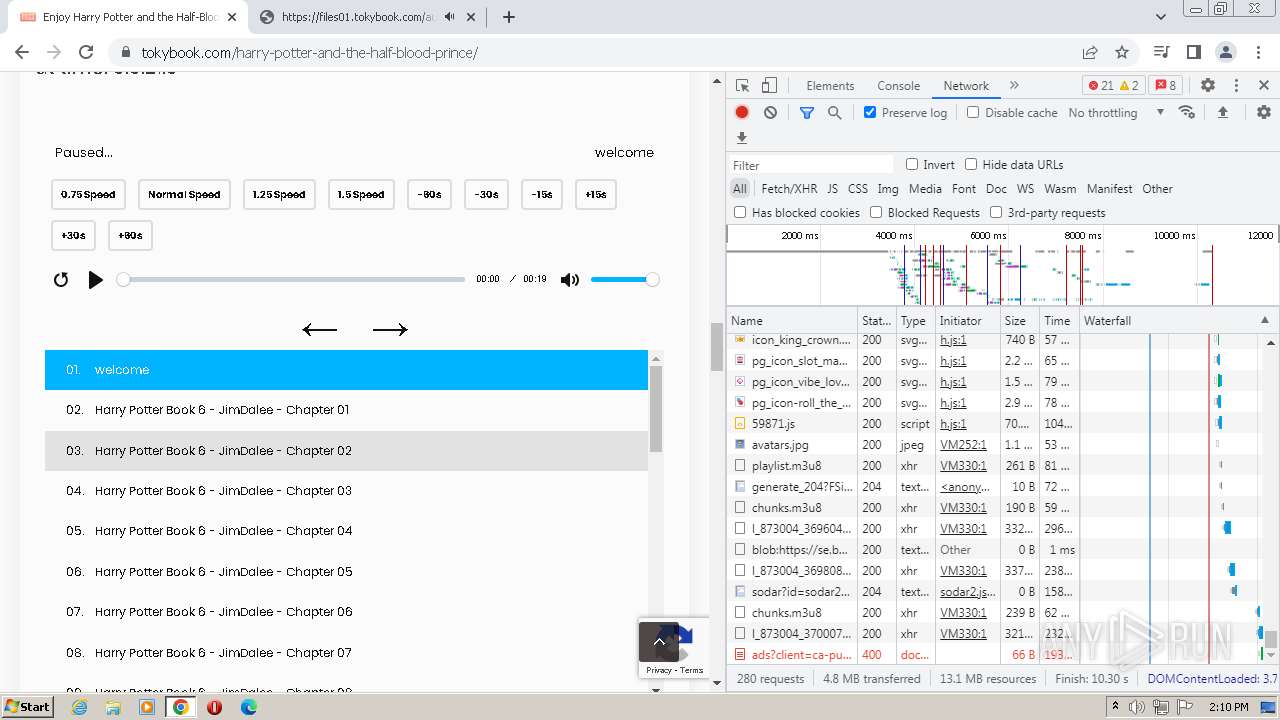
Task: Mute the player volume speaker icon
Action: [570, 280]
